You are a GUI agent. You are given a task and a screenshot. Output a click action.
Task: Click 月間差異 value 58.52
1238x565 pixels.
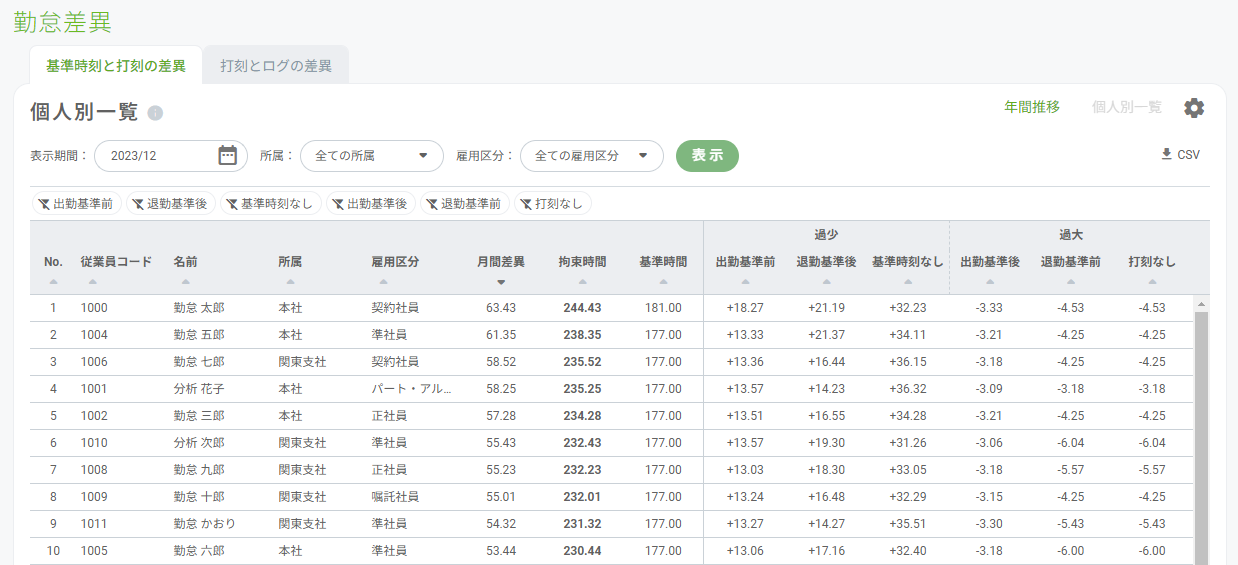point(501,362)
